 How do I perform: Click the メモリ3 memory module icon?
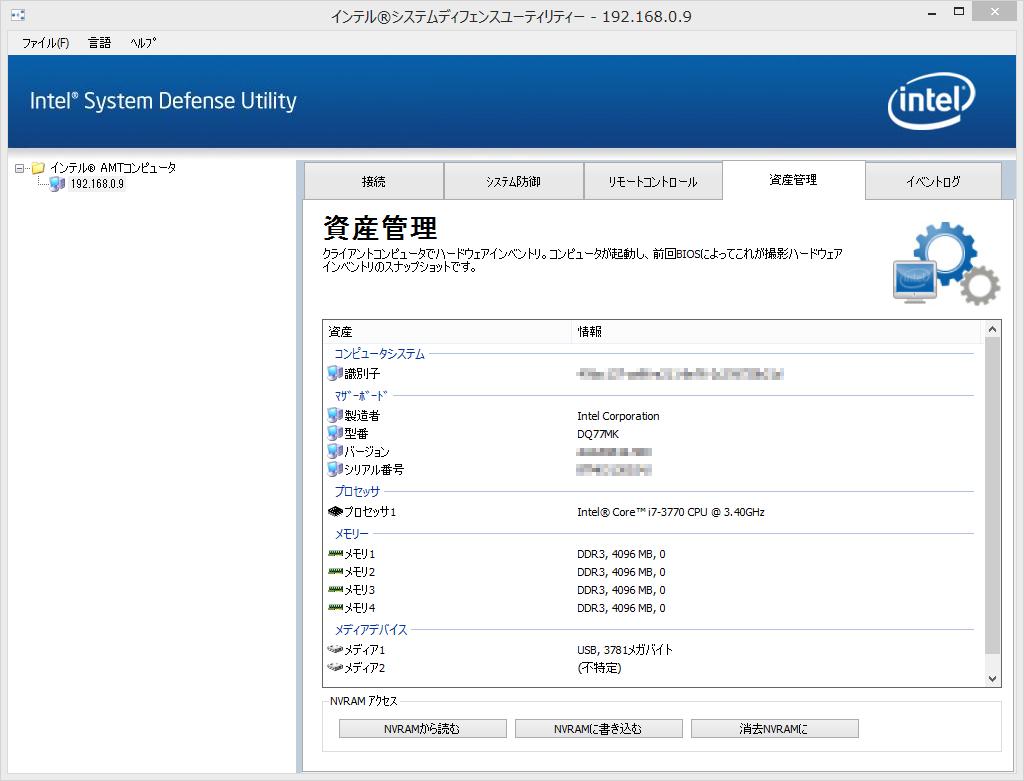[335, 589]
